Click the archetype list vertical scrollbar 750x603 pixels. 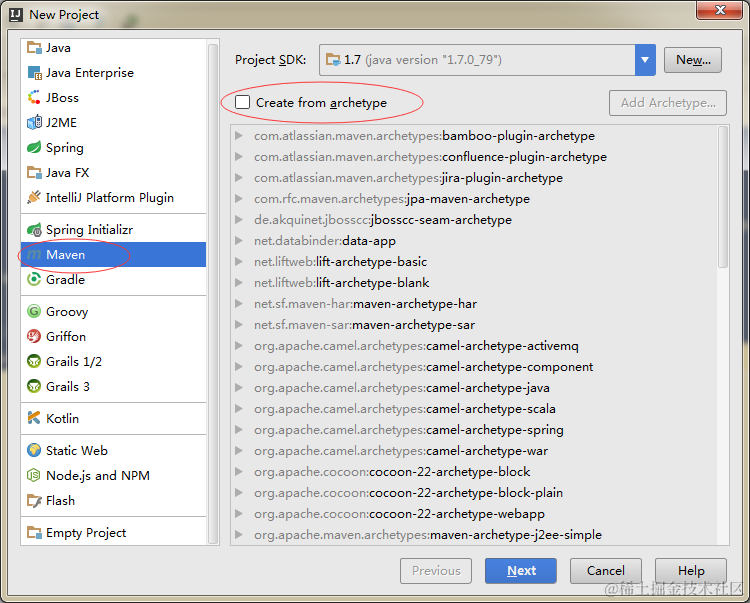tap(723, 197)
